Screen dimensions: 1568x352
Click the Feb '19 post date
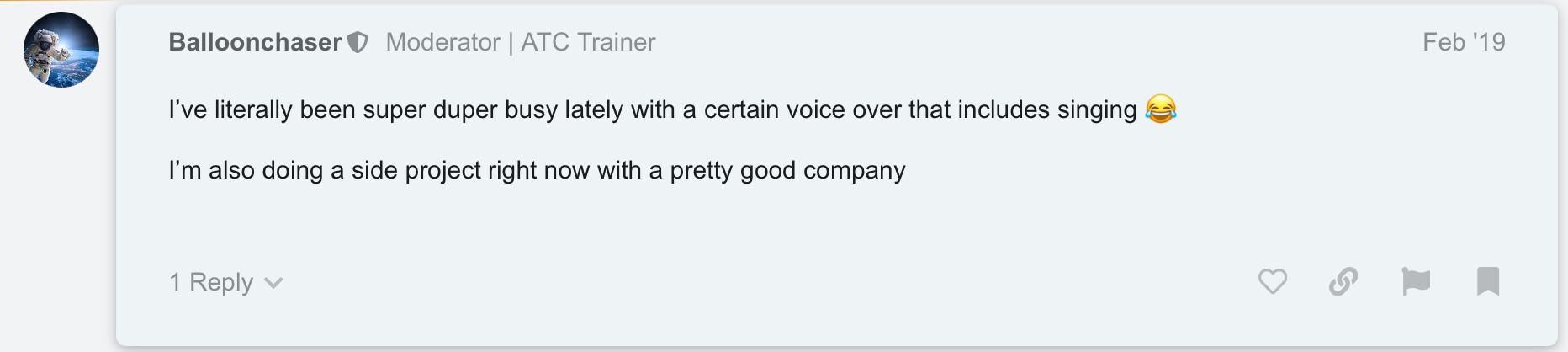(1464, 42)
